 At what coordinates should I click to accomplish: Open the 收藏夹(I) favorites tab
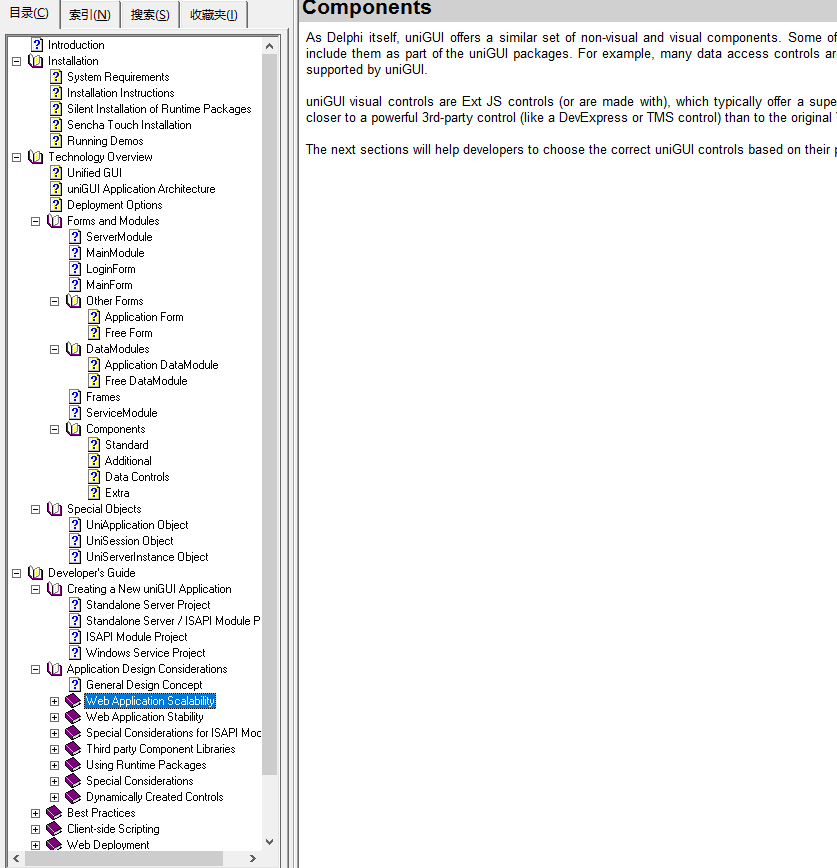point(213,15)
